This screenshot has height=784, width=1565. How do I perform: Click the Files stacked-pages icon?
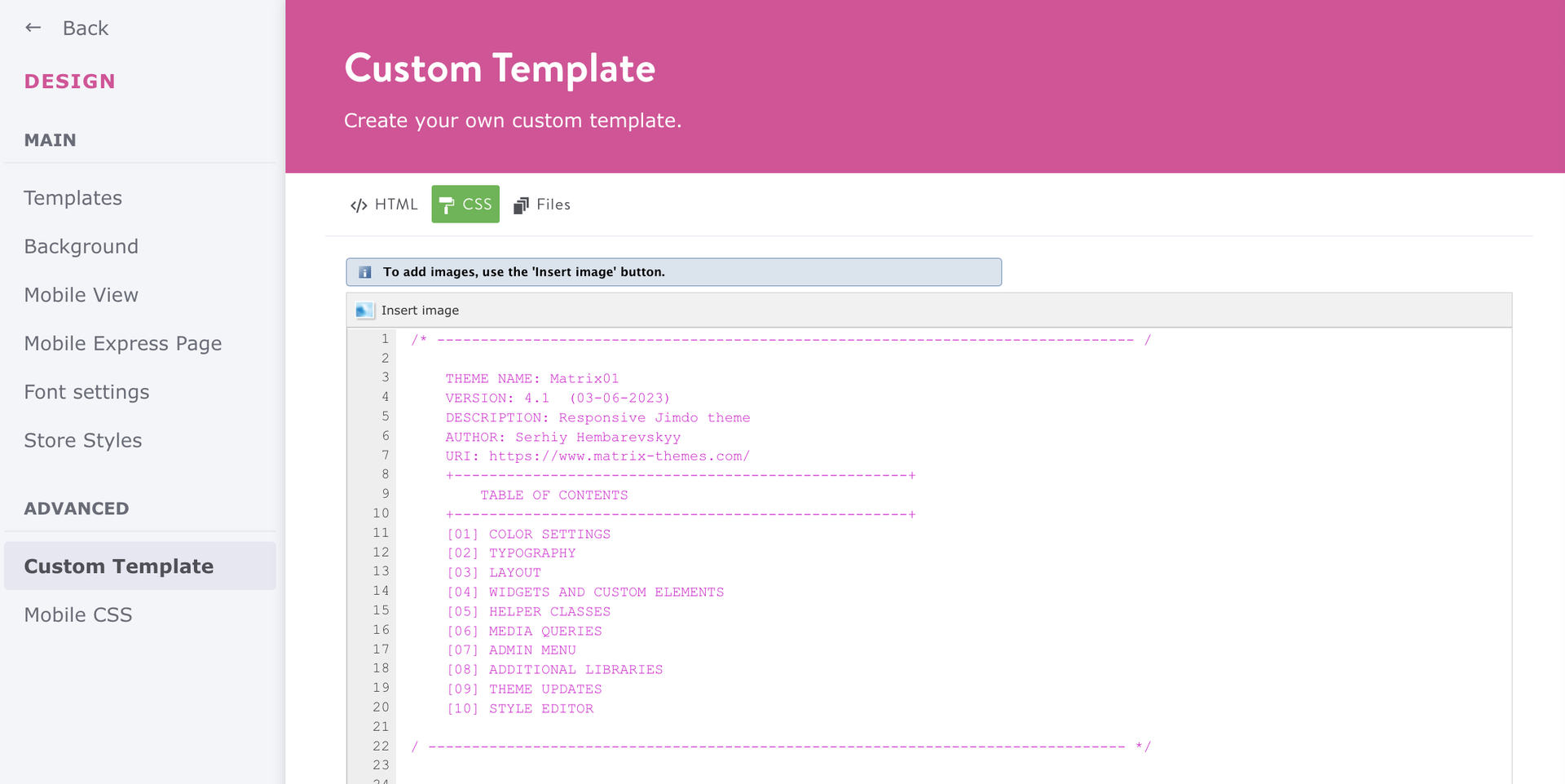(520, 205)
